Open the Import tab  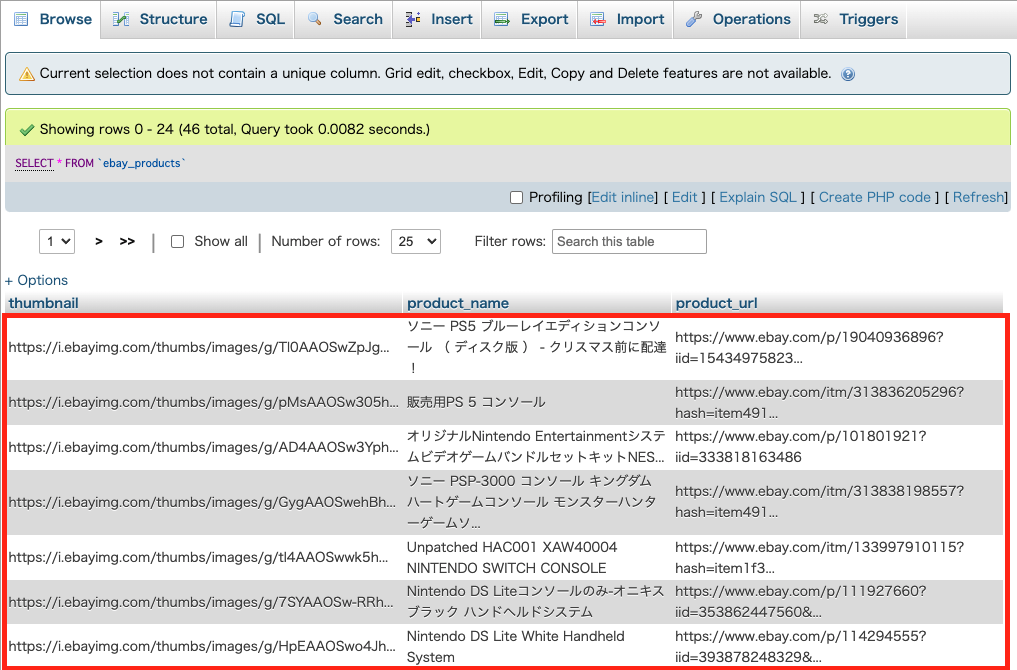click(627, 19)
